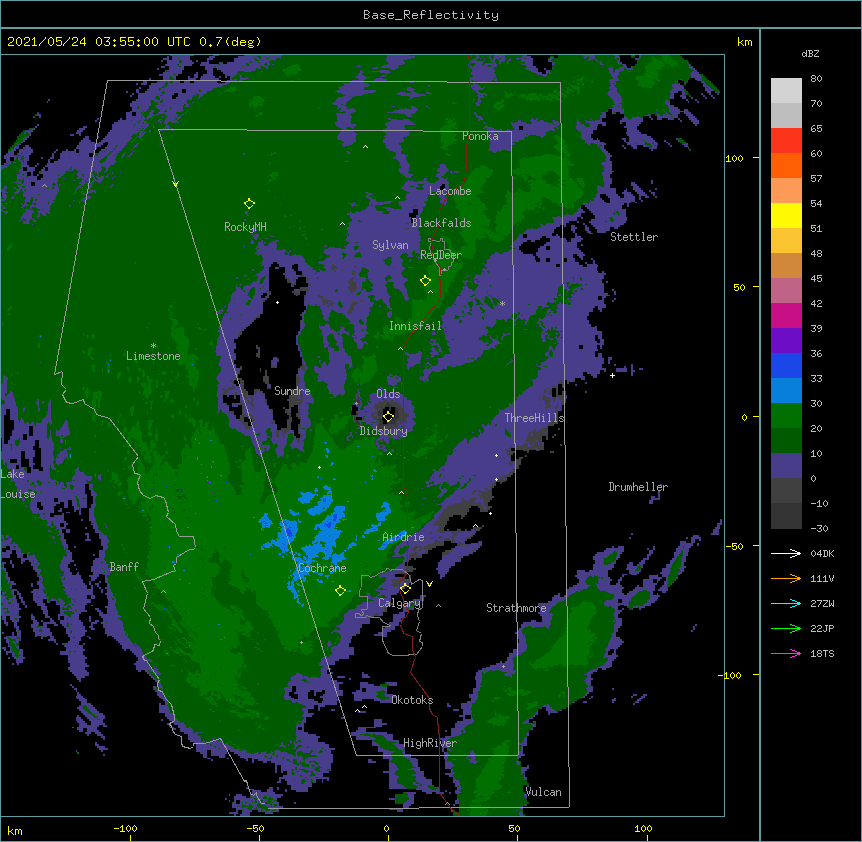
Task: Click the Airdrie label on map
Action: 403,537
